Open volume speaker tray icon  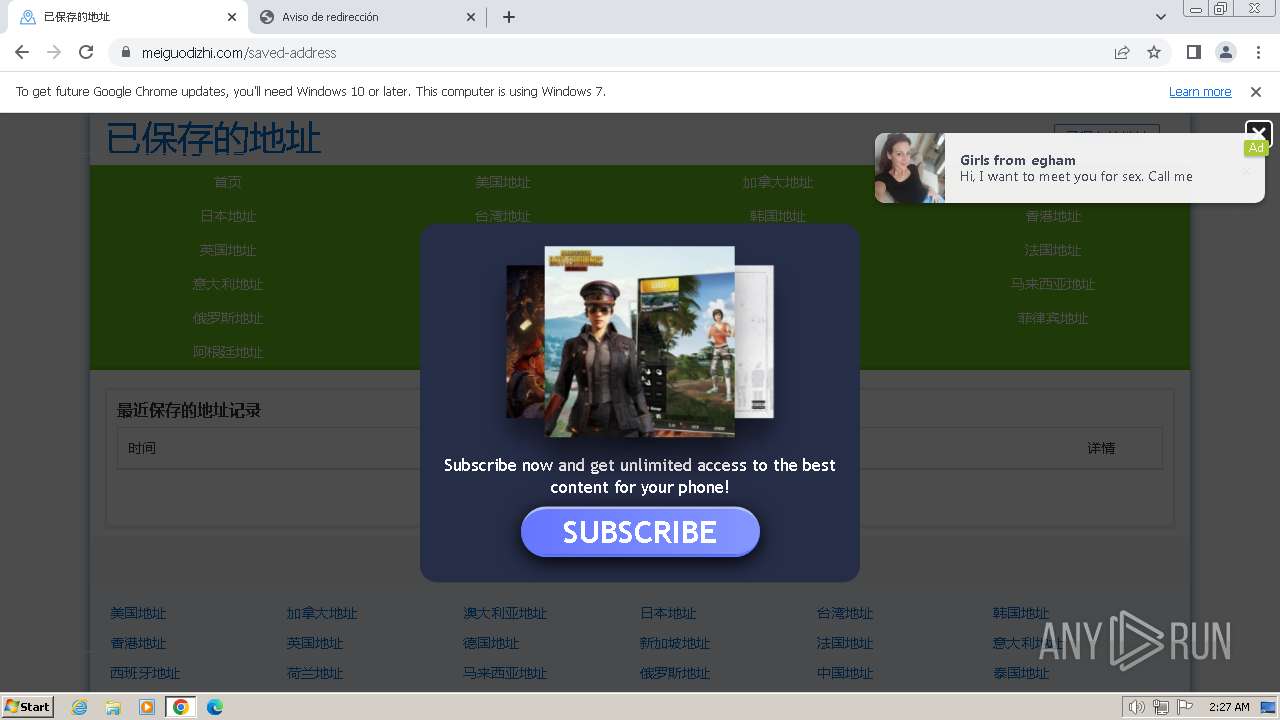point(1136,707)
